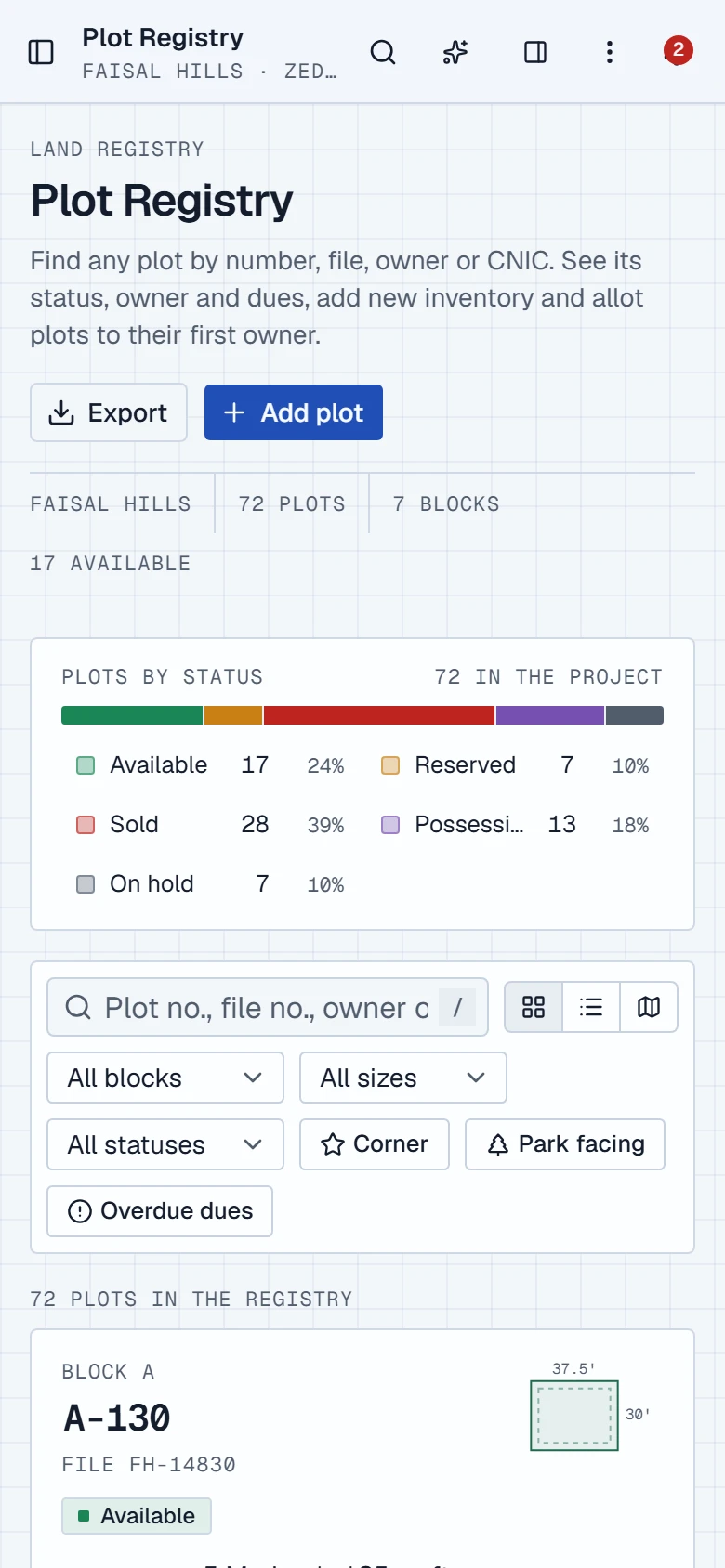Click the 7 BLOCKS stat
725x1568 pixels.
446,504
